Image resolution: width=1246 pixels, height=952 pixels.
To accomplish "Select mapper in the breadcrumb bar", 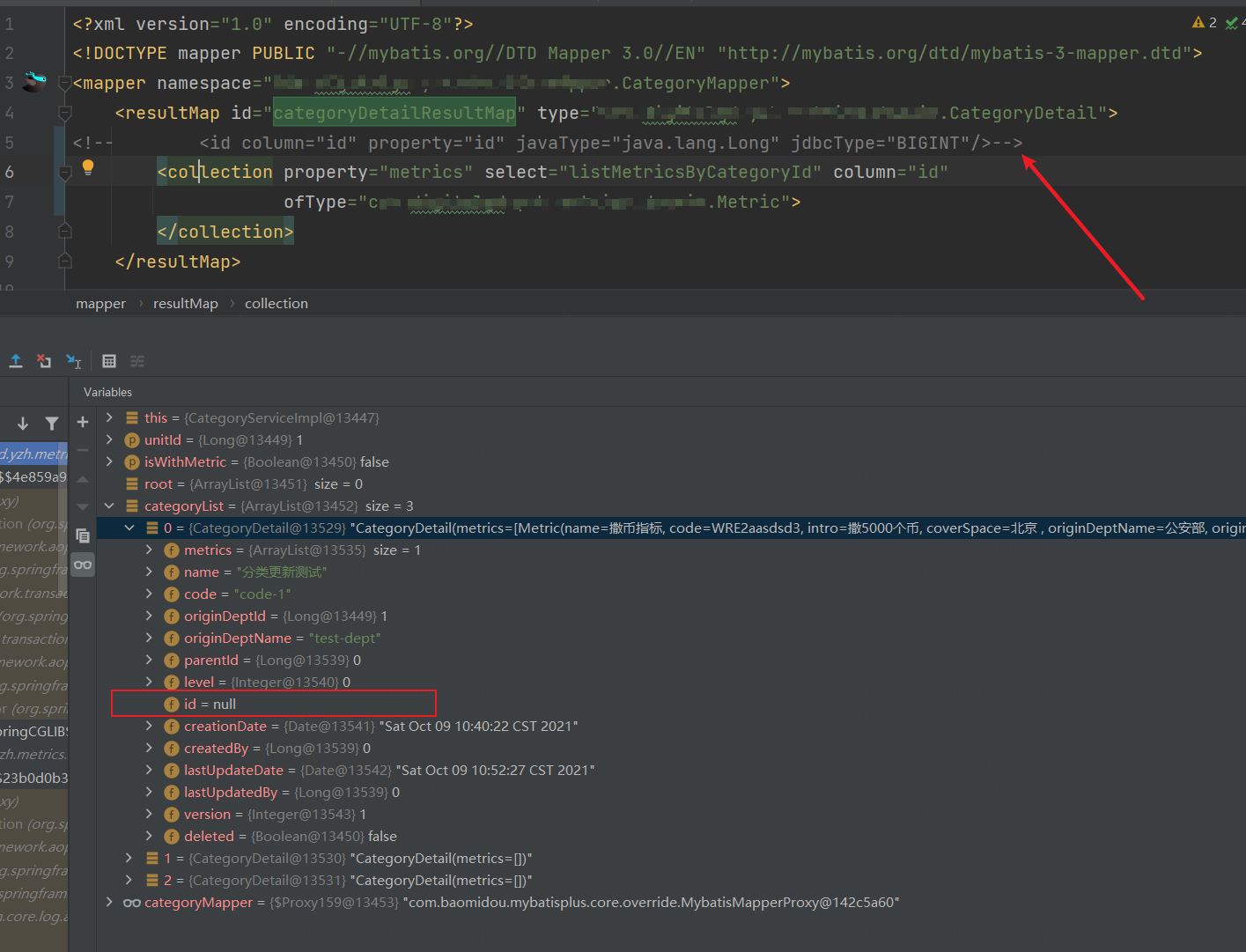I will [100, 304].
